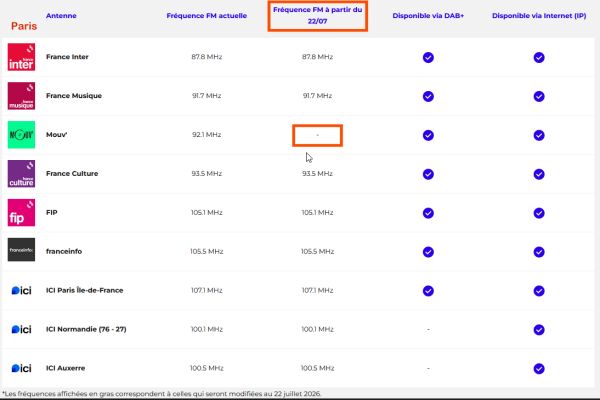Click France Musique current frequency 91.7 MHz
This screenshot has width=600, height=400.
click(x=207, y=96)
